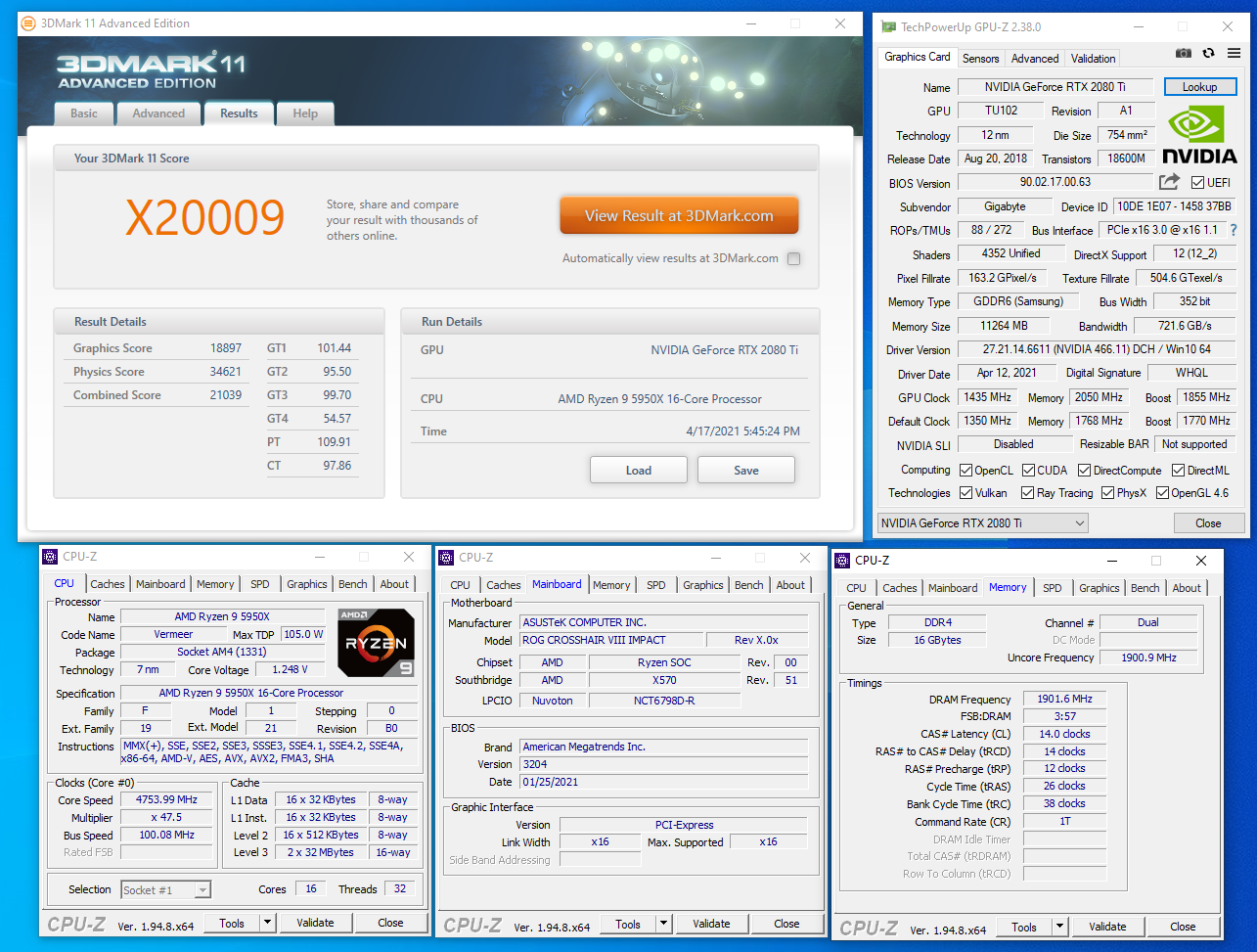Click the Close button in GPU-Z

click(1208, 523)
